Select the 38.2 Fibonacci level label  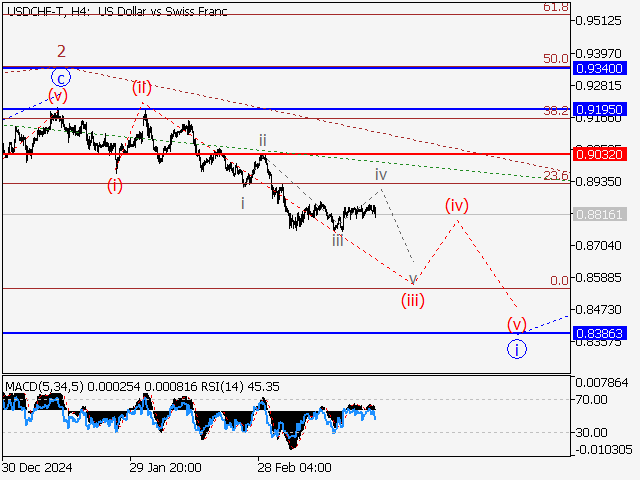coord(556,111)
